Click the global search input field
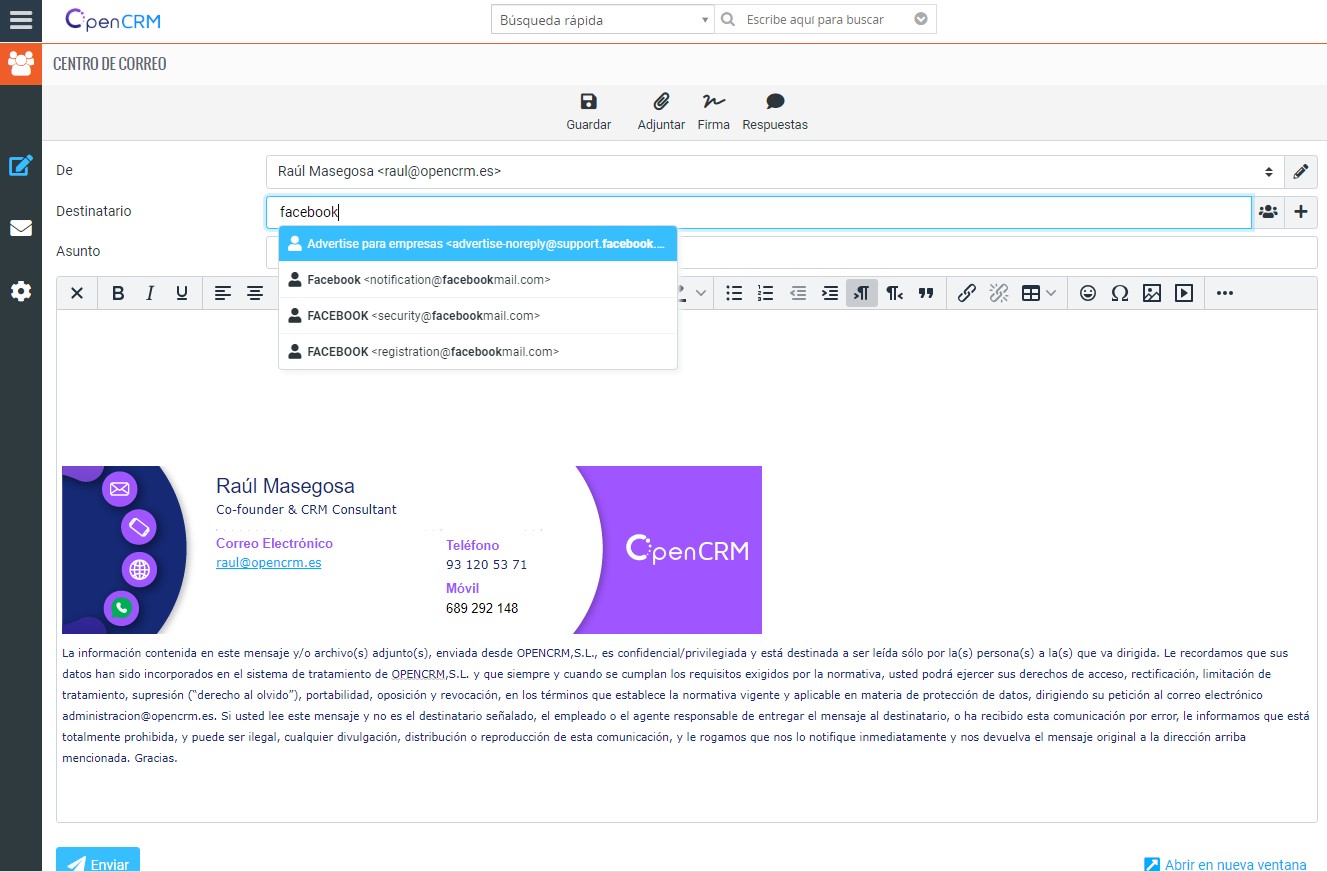Viewport: 1327px width, 872px height. pos(825,20)
